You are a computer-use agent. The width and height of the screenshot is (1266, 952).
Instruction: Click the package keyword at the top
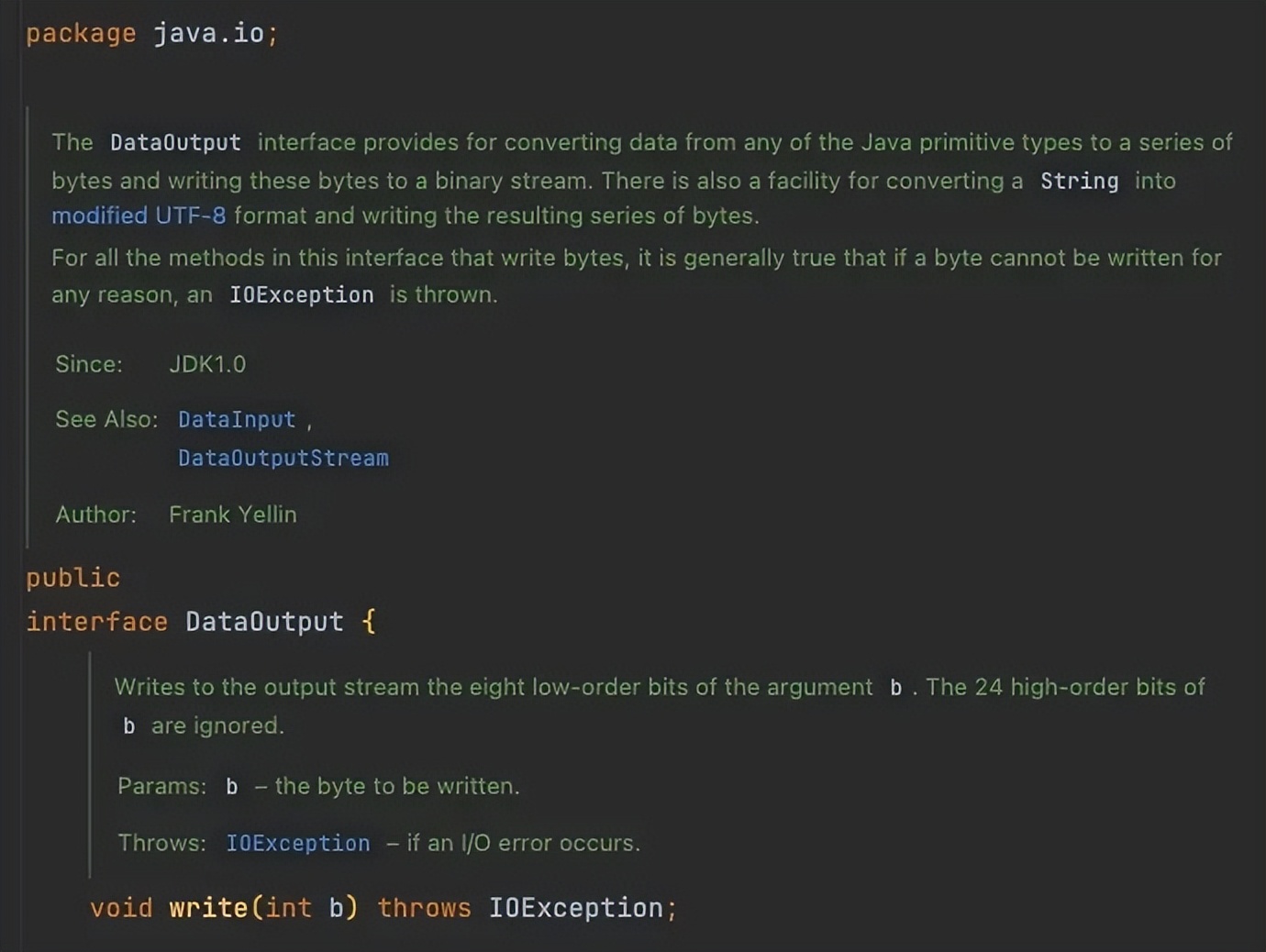(x=81, y=32)
